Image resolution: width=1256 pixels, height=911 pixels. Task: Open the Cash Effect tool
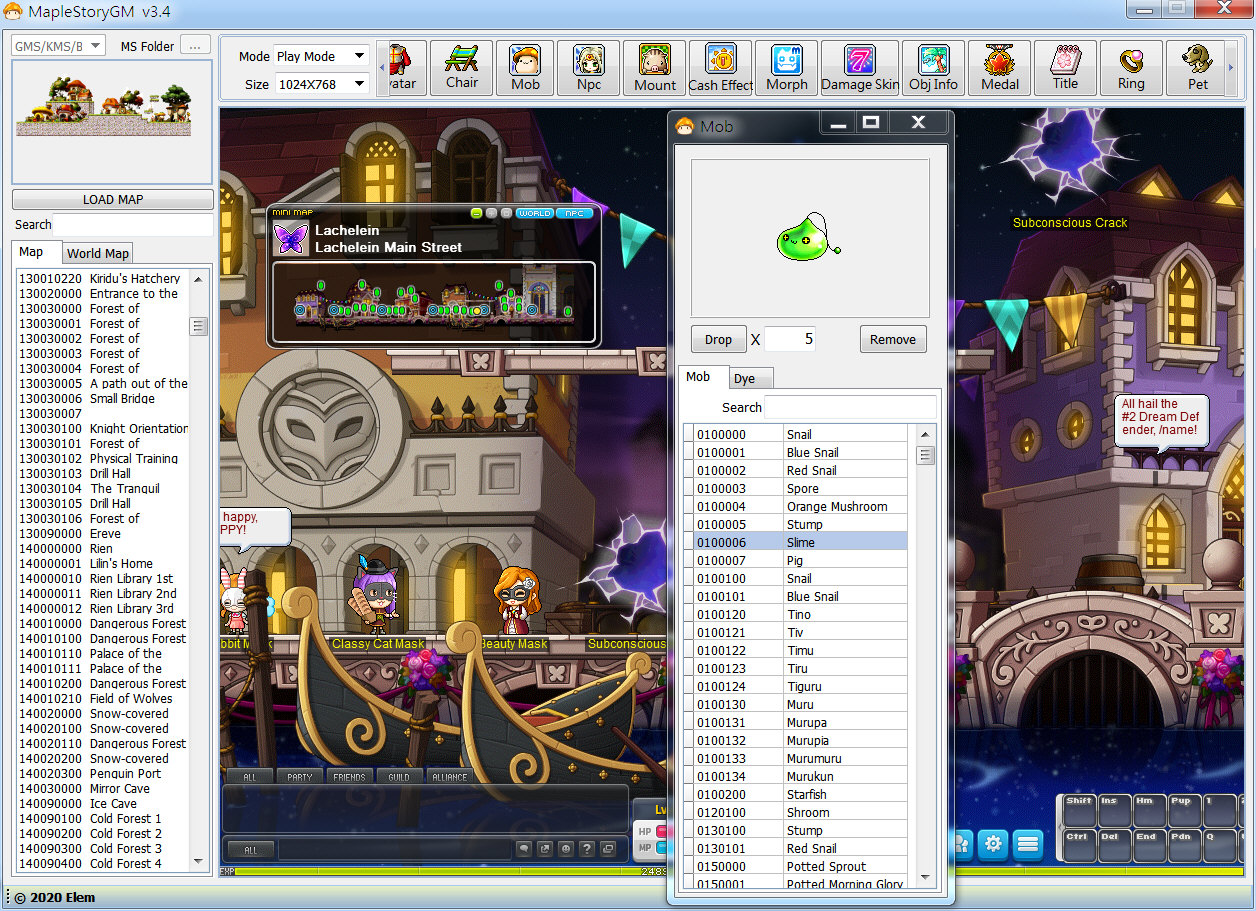coord(720,68)
